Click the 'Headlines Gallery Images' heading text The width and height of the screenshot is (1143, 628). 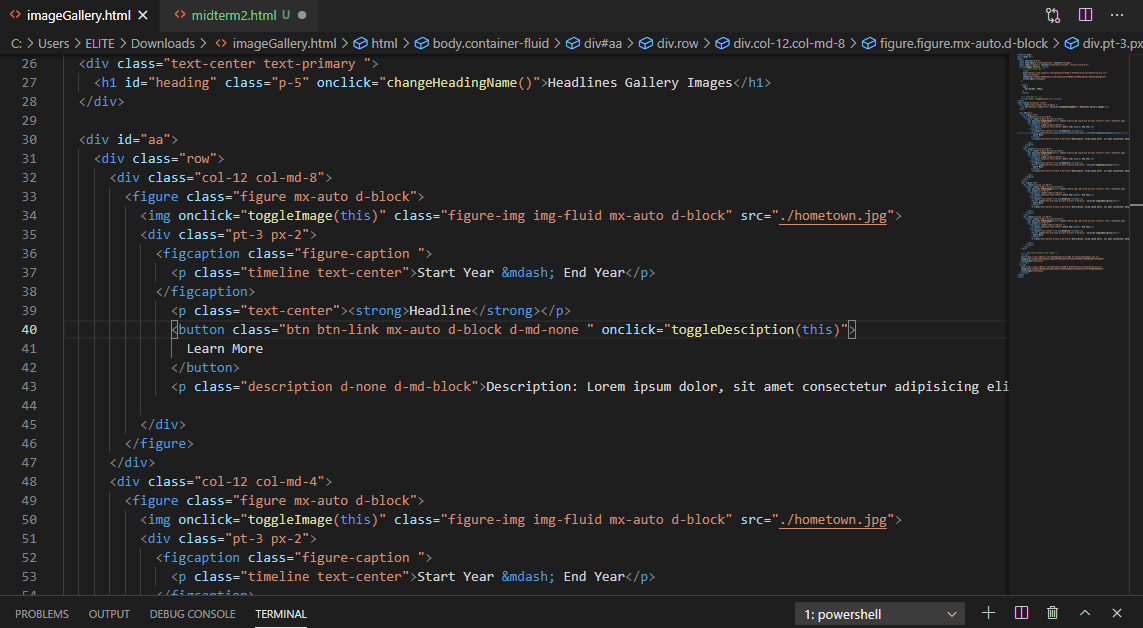[639, 82]
